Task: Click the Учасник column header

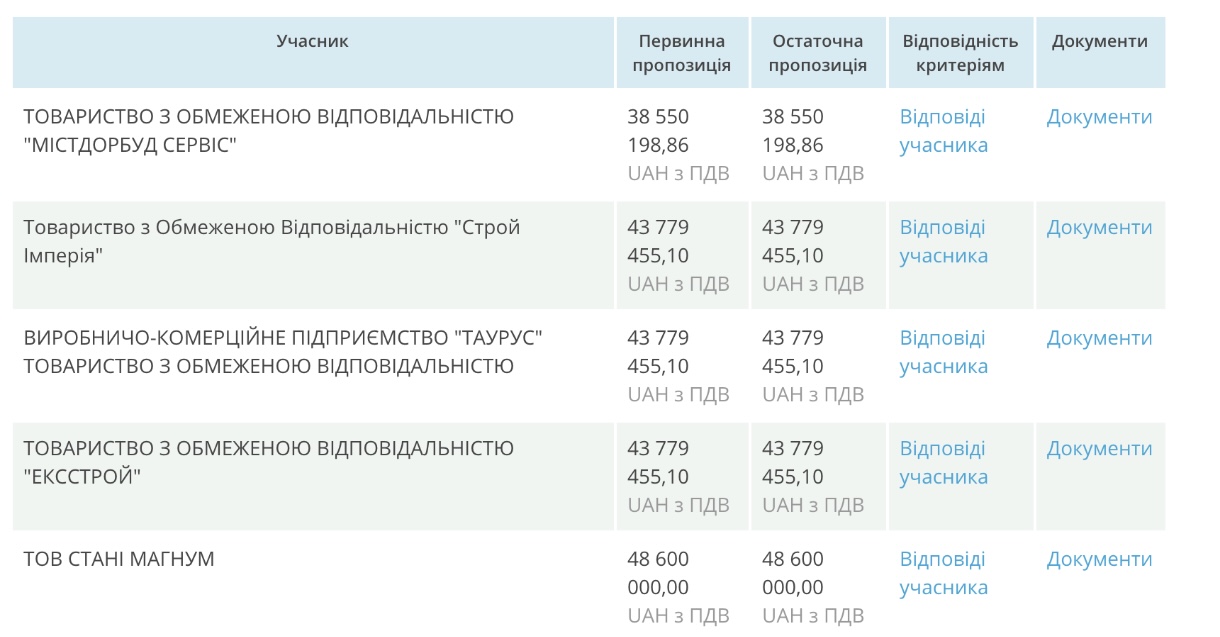Action: (313, 42)
